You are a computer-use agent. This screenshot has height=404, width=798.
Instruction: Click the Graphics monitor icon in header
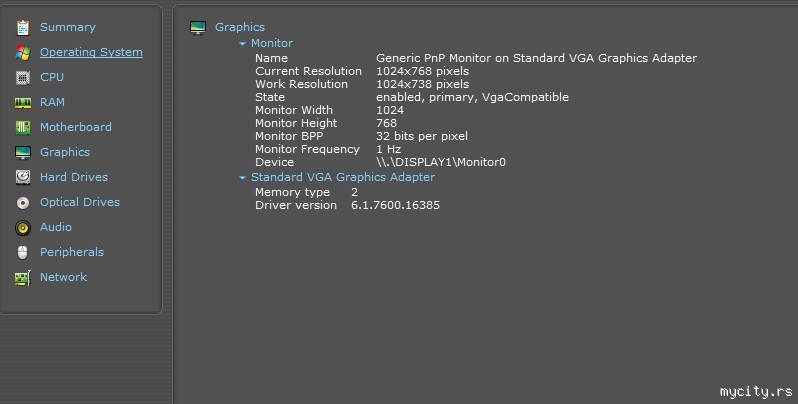198,28
